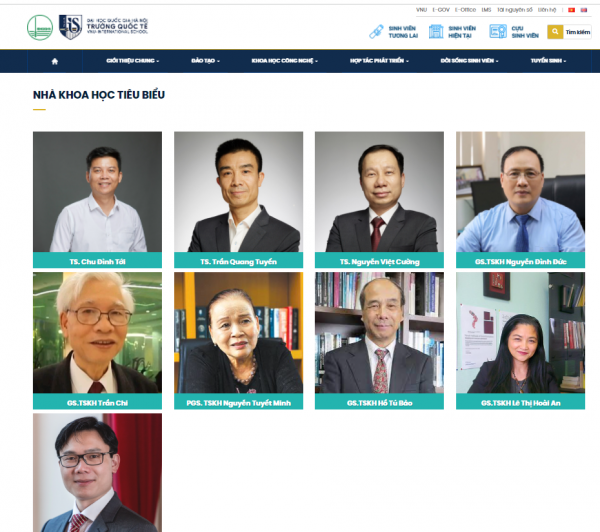Image resolution: width=600 pixels, height=532 pixels.
Task: Open TS. Chu Đình Tới profile photo
Action: (x=97, y=192)
